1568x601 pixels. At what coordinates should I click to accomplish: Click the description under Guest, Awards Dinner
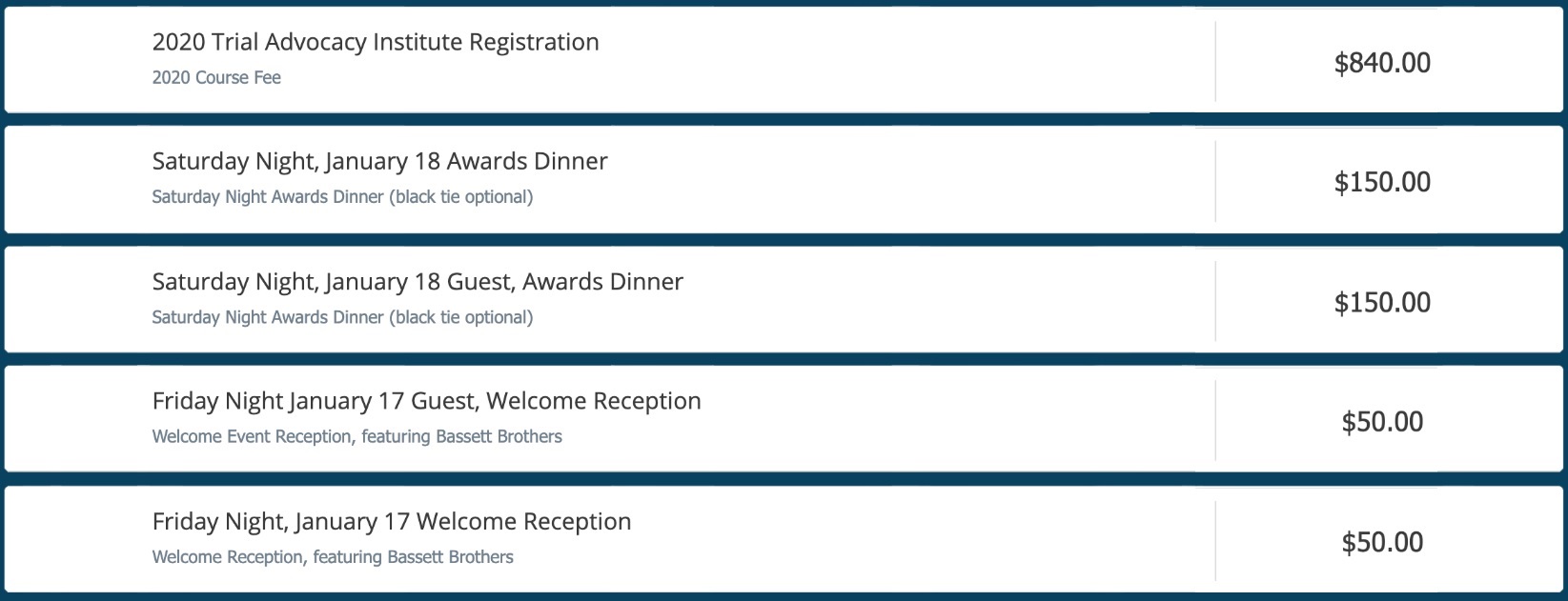click(342, 317)
